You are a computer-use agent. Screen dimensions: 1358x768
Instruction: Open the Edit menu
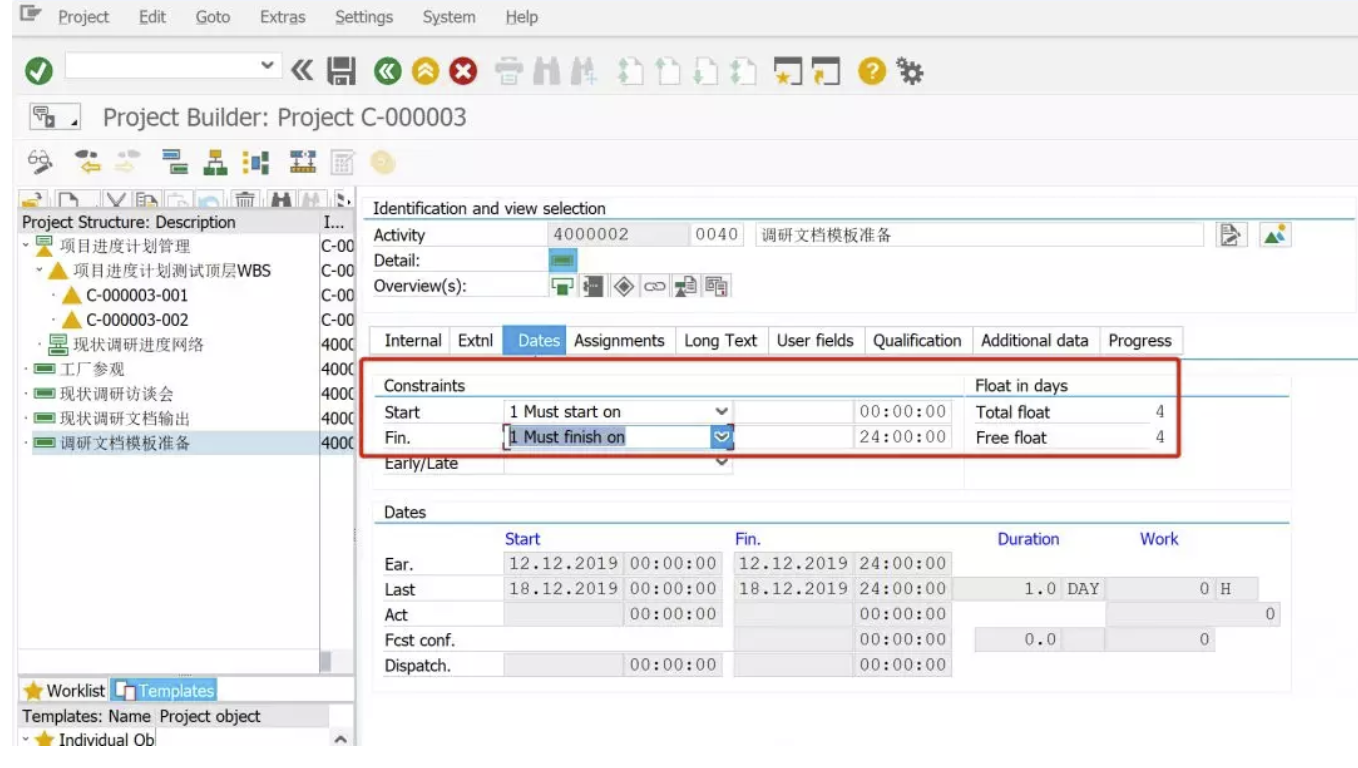tap(152, 17)
